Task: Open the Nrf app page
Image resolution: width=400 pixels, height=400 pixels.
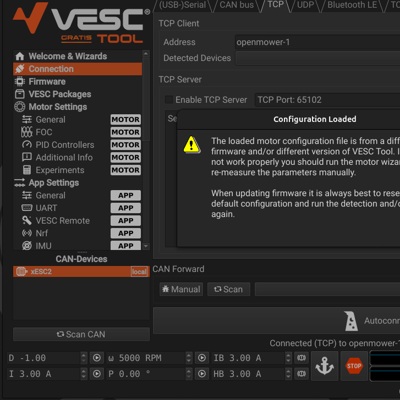Action: [77, 233]
